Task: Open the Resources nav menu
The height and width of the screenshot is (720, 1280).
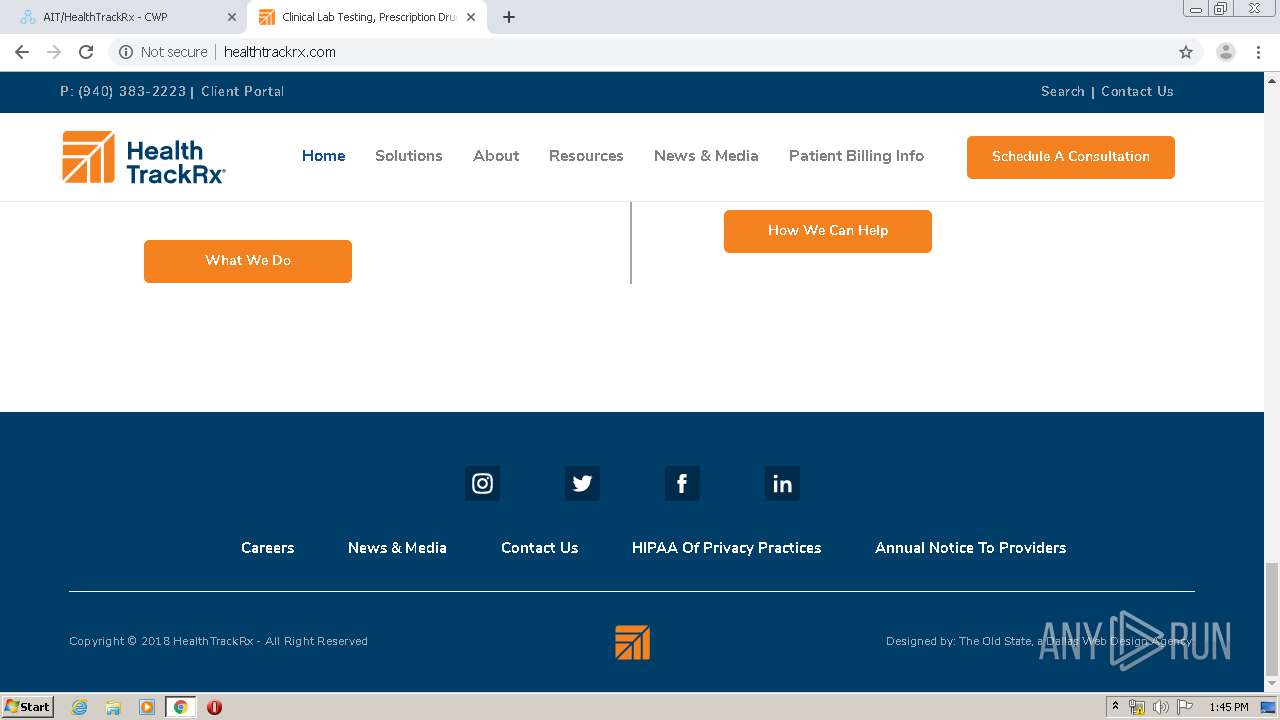Action: point(586,156)
